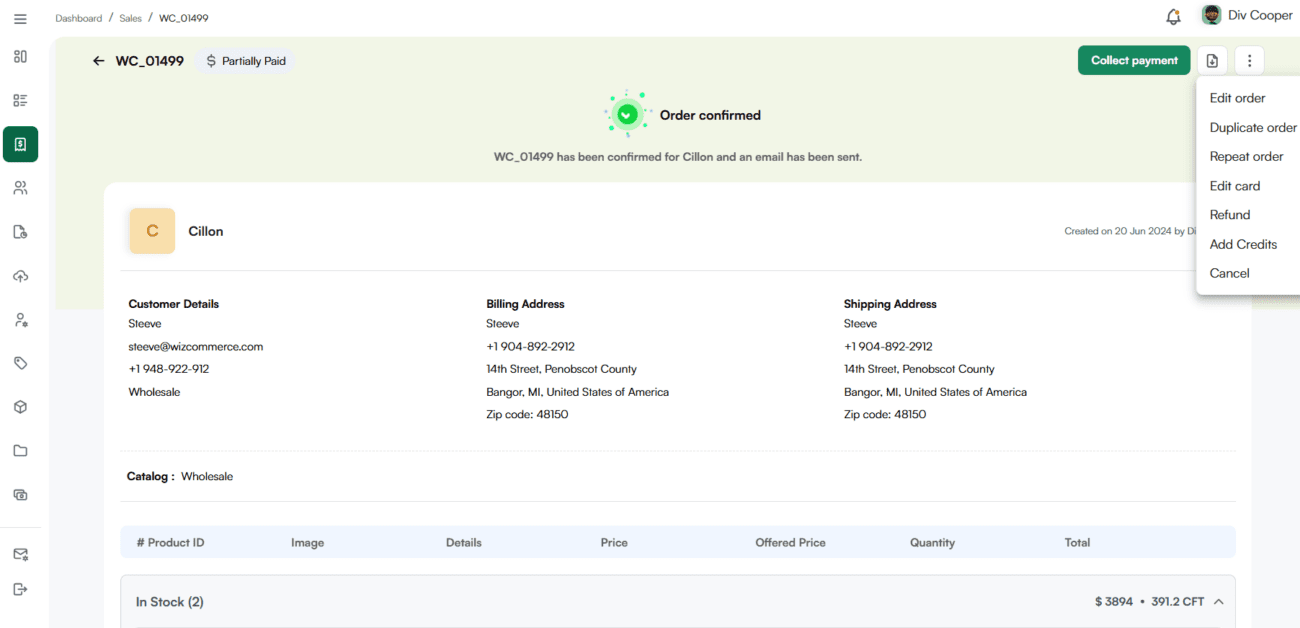Go back using the arrow beside WC_01499
Viewport: 1300px width, 628px height.
[x=98, y=61]
